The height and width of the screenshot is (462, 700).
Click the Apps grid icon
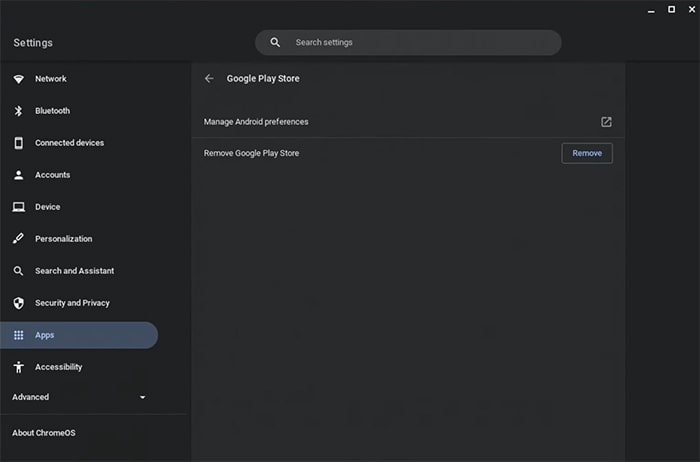[x=18, y=335]
